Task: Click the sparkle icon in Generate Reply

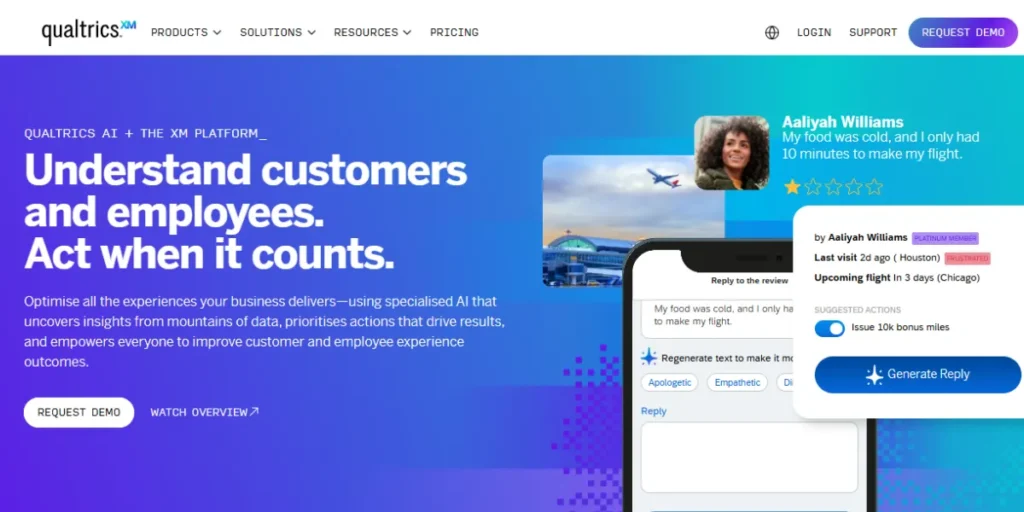Action: coord(874,374)
